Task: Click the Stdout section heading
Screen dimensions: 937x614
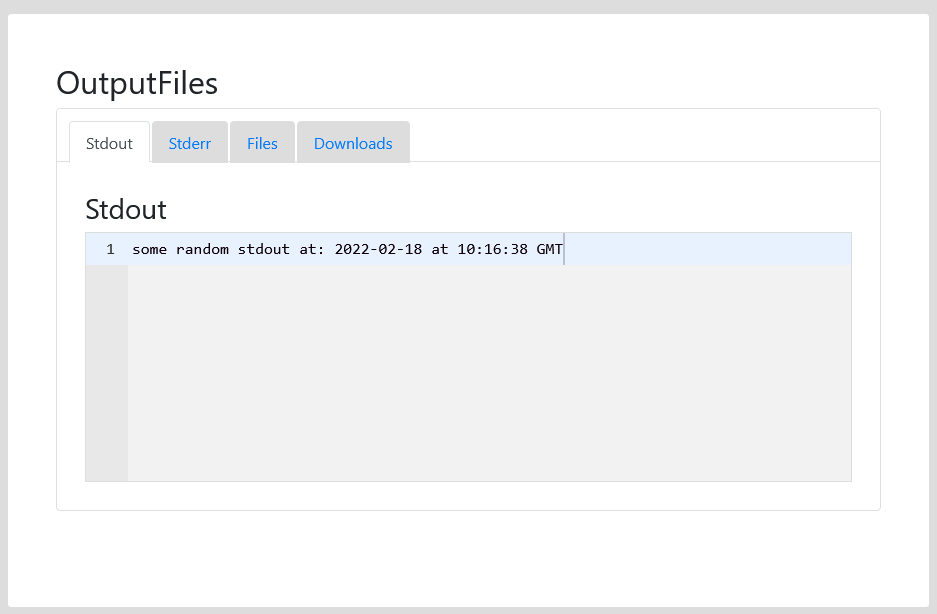Action: coord(125,210)
